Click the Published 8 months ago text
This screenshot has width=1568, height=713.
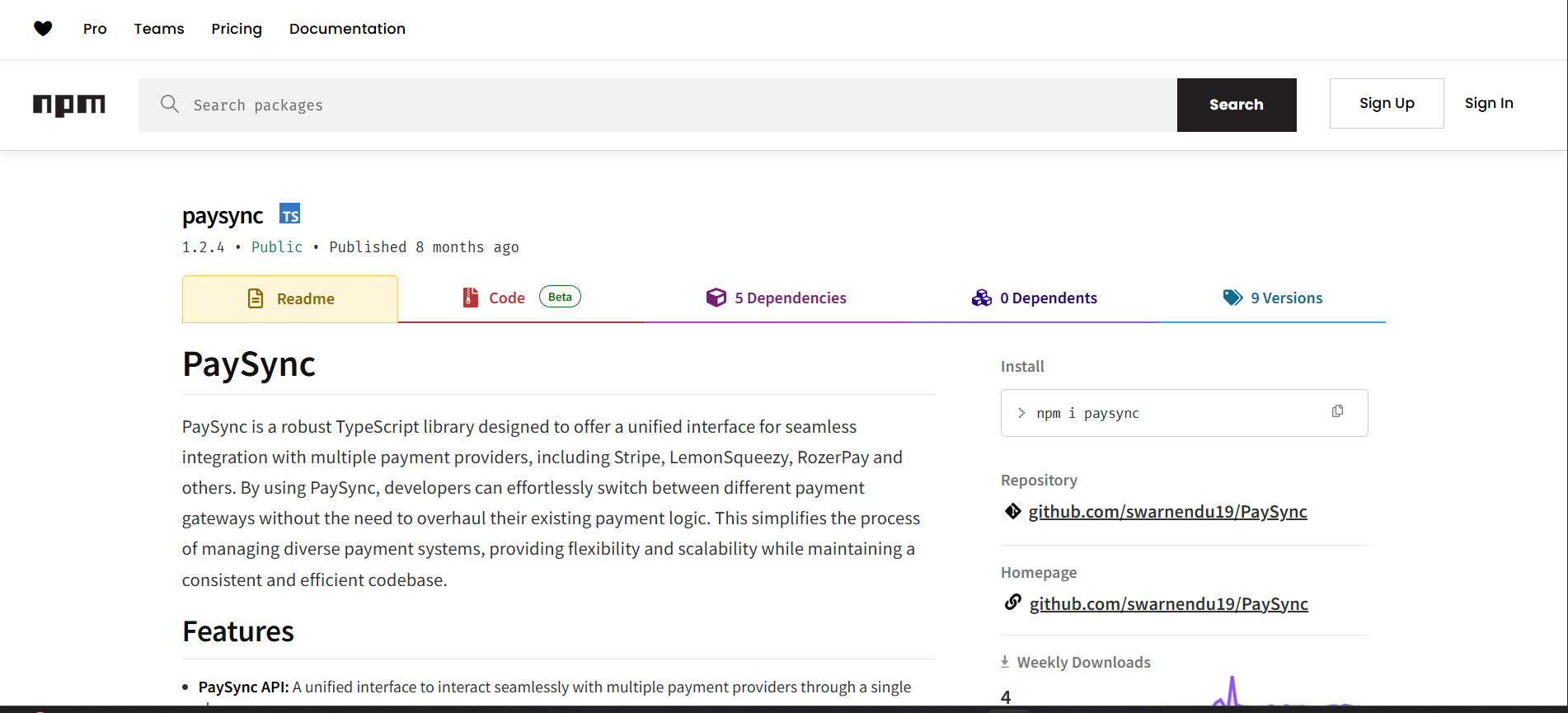click(424, 247)
